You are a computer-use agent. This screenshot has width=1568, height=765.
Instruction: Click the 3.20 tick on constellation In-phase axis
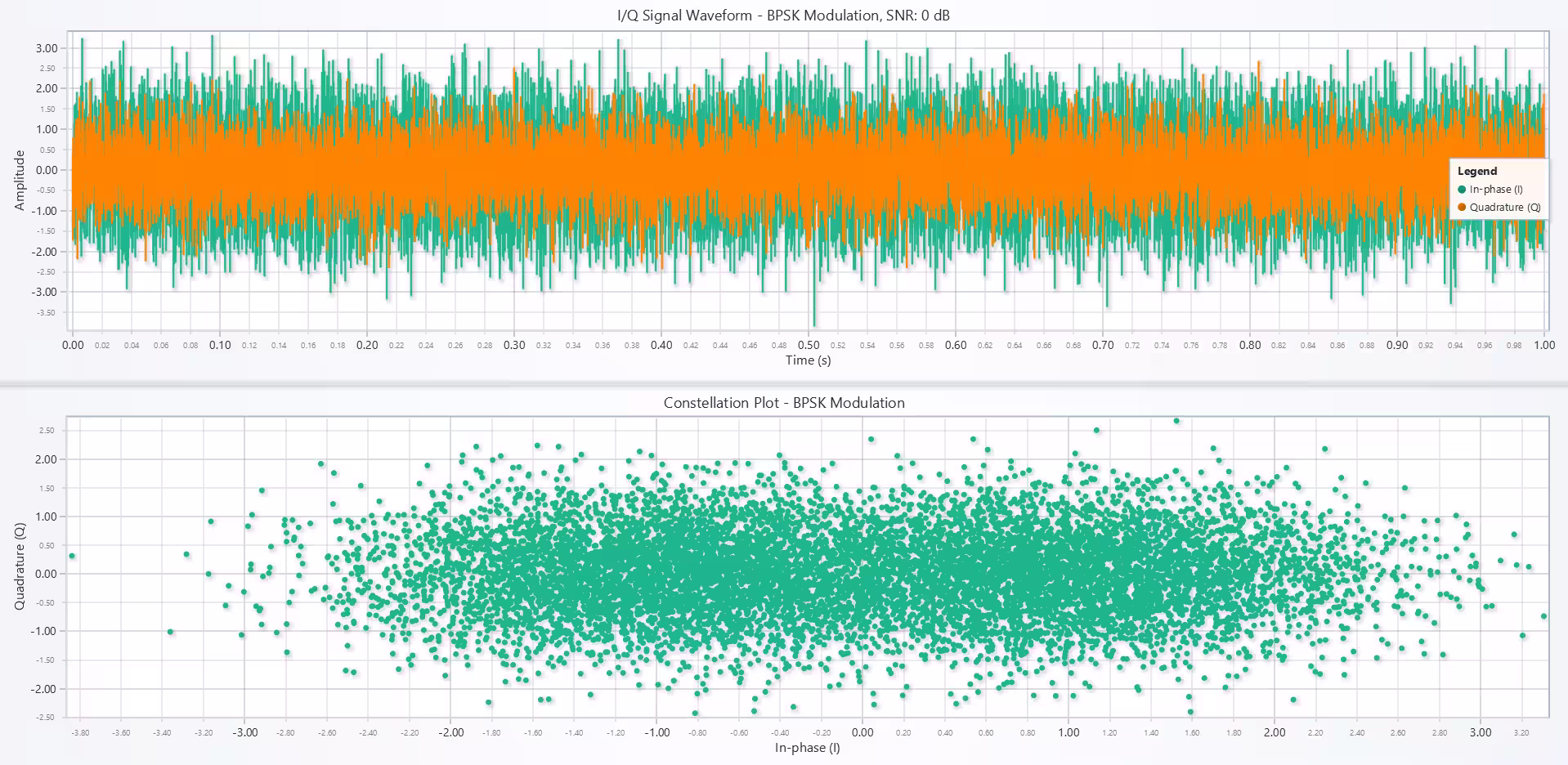point(1521,733)
